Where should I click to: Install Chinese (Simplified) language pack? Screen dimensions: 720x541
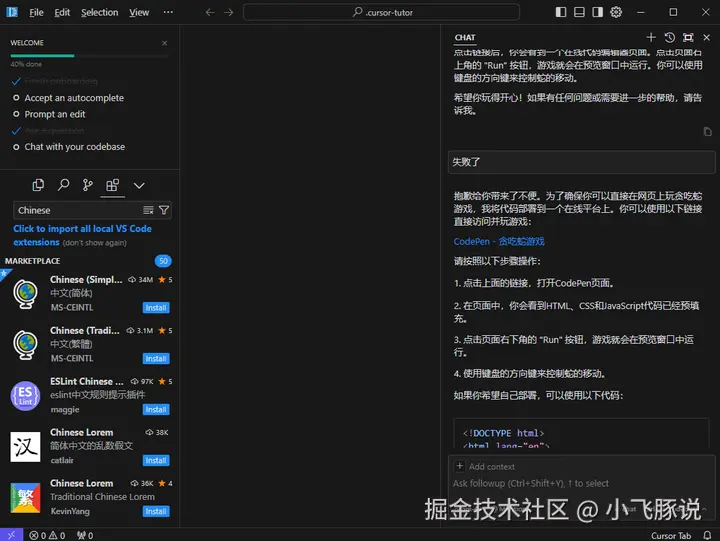pos(156,308)
